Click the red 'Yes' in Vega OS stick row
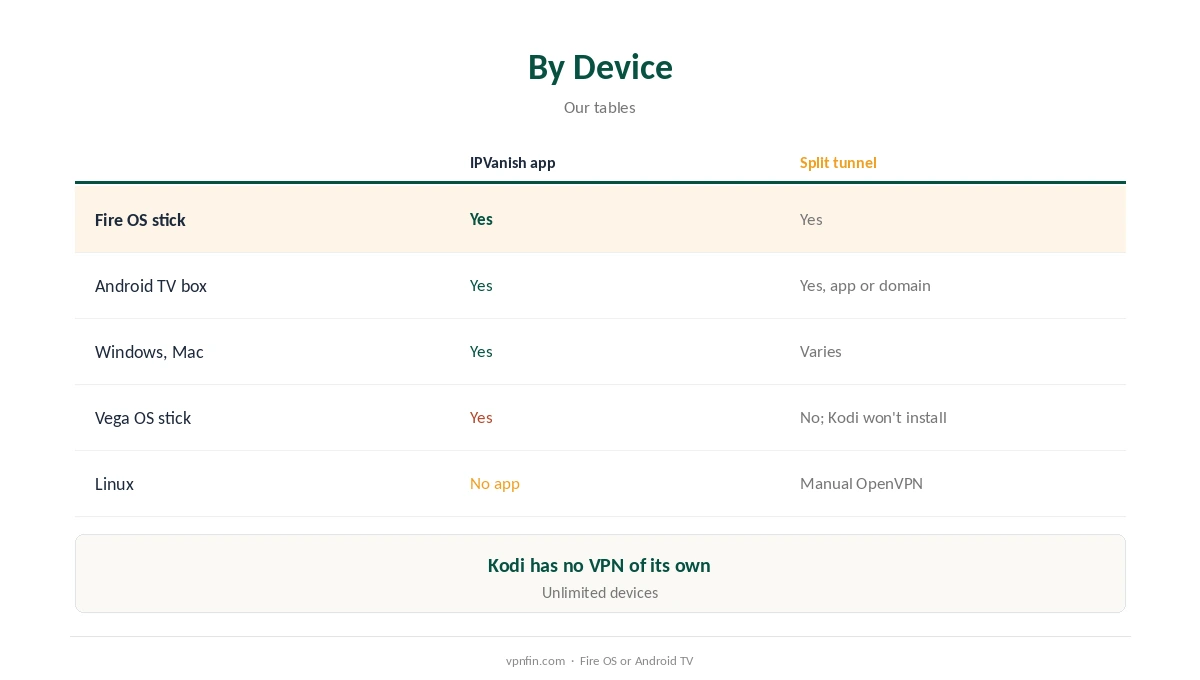 pos(481,417)
